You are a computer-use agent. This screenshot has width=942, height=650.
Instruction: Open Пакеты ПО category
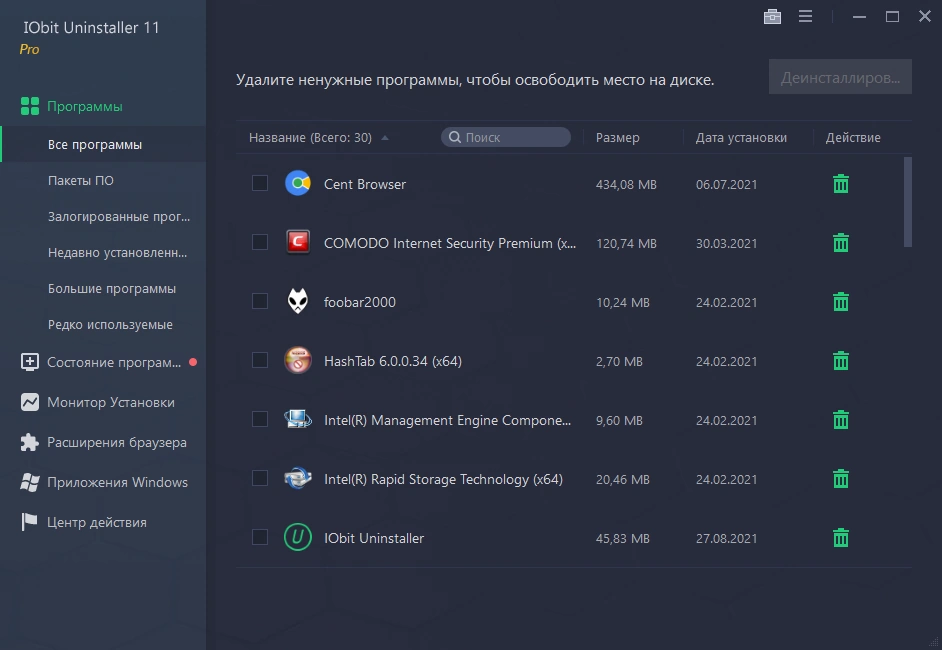(81, 181)
